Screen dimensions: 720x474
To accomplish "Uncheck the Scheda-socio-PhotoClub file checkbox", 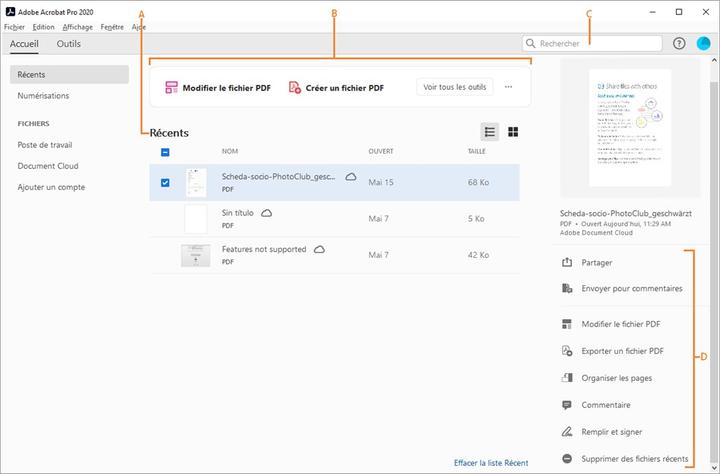I will coord(165,183).
